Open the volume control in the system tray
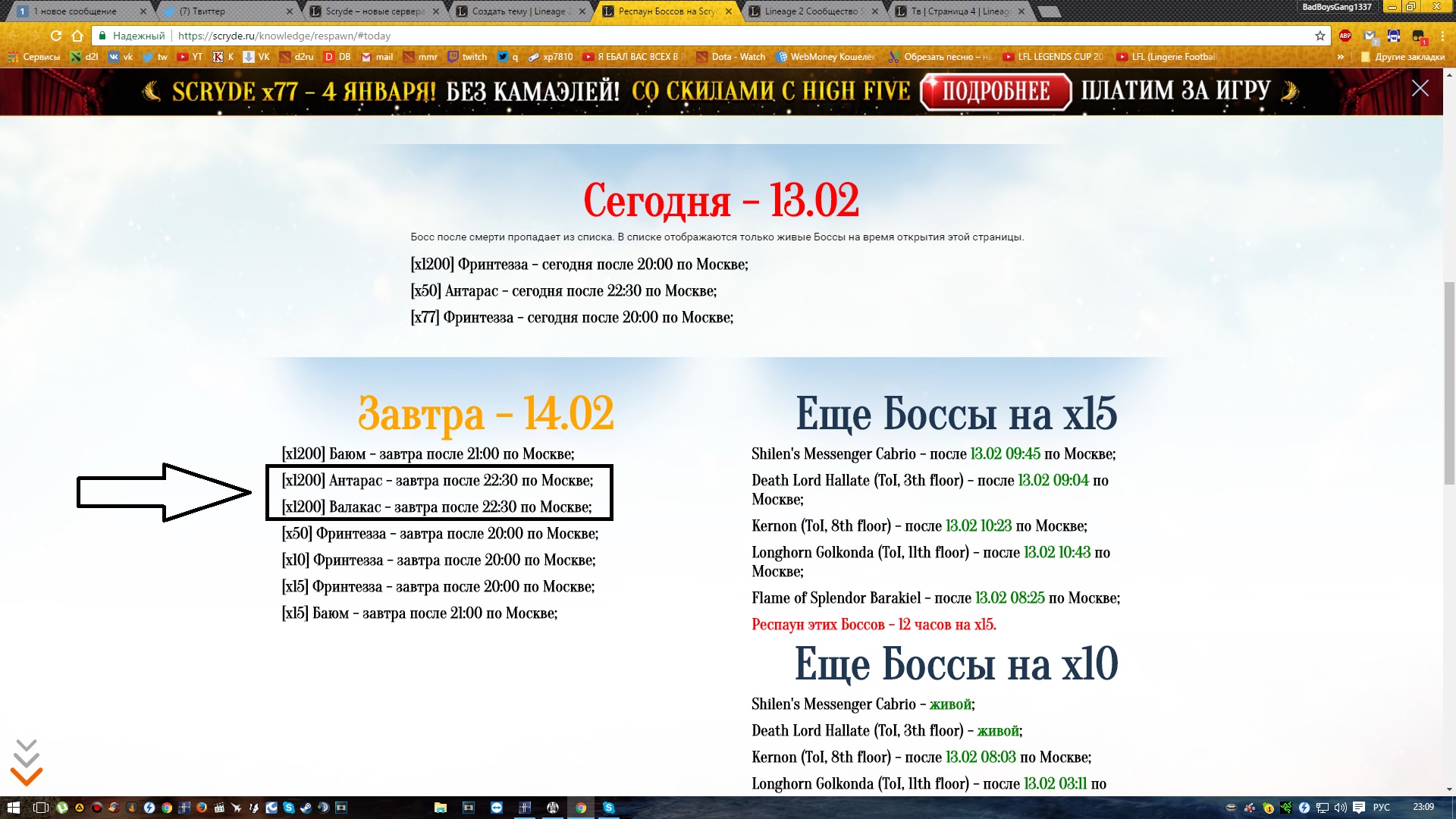This screenshot has width=1456, height=819. pyautogui.click(x=1341, y=808)
